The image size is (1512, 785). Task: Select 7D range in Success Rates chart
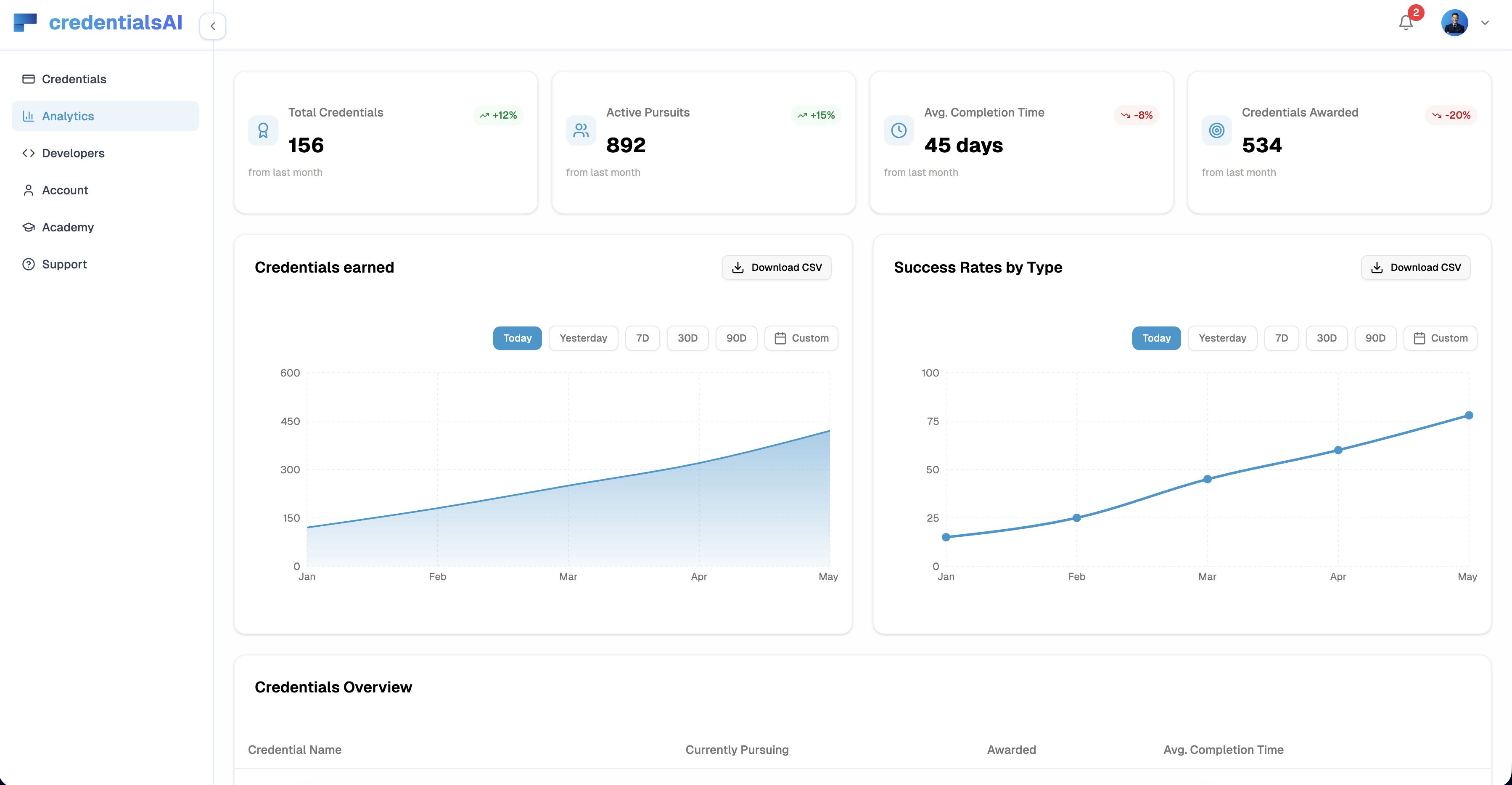tap(1282, 338)
